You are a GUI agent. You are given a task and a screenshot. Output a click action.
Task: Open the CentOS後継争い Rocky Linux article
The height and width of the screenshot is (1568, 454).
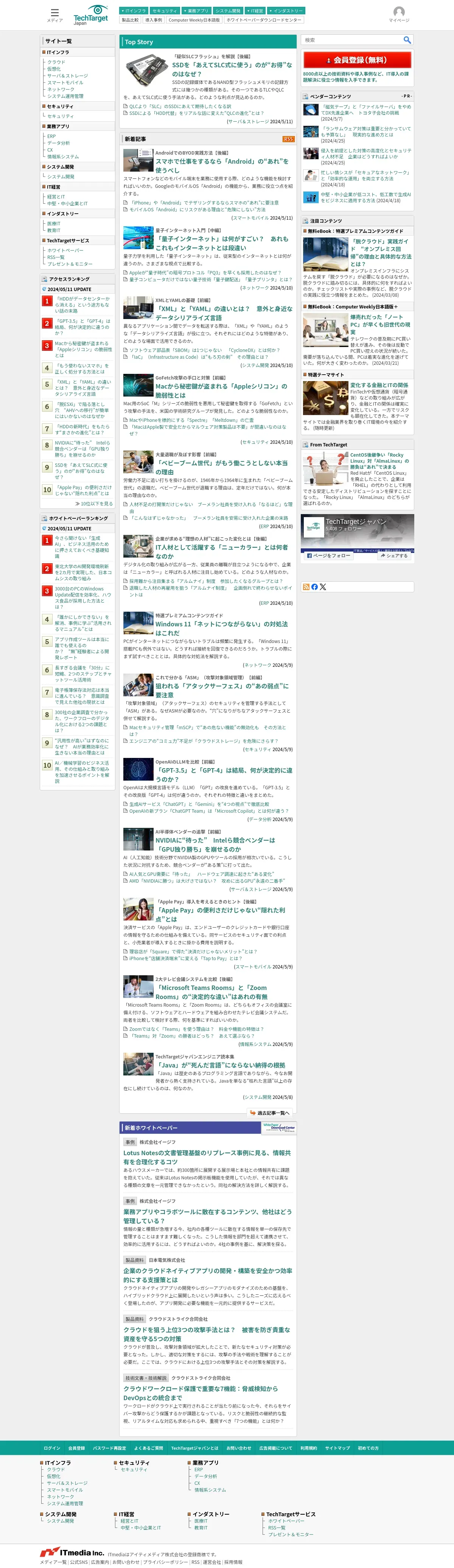[x=379, y=461]
